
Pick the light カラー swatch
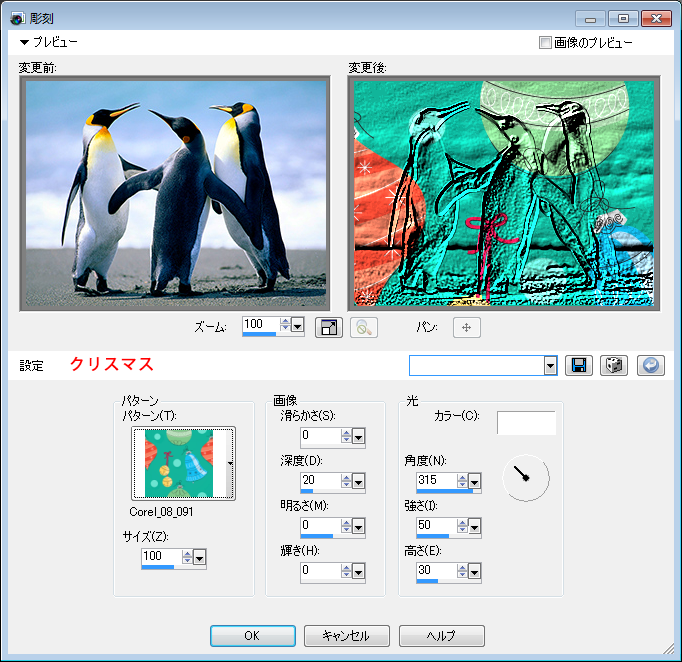tap(526, 423)
